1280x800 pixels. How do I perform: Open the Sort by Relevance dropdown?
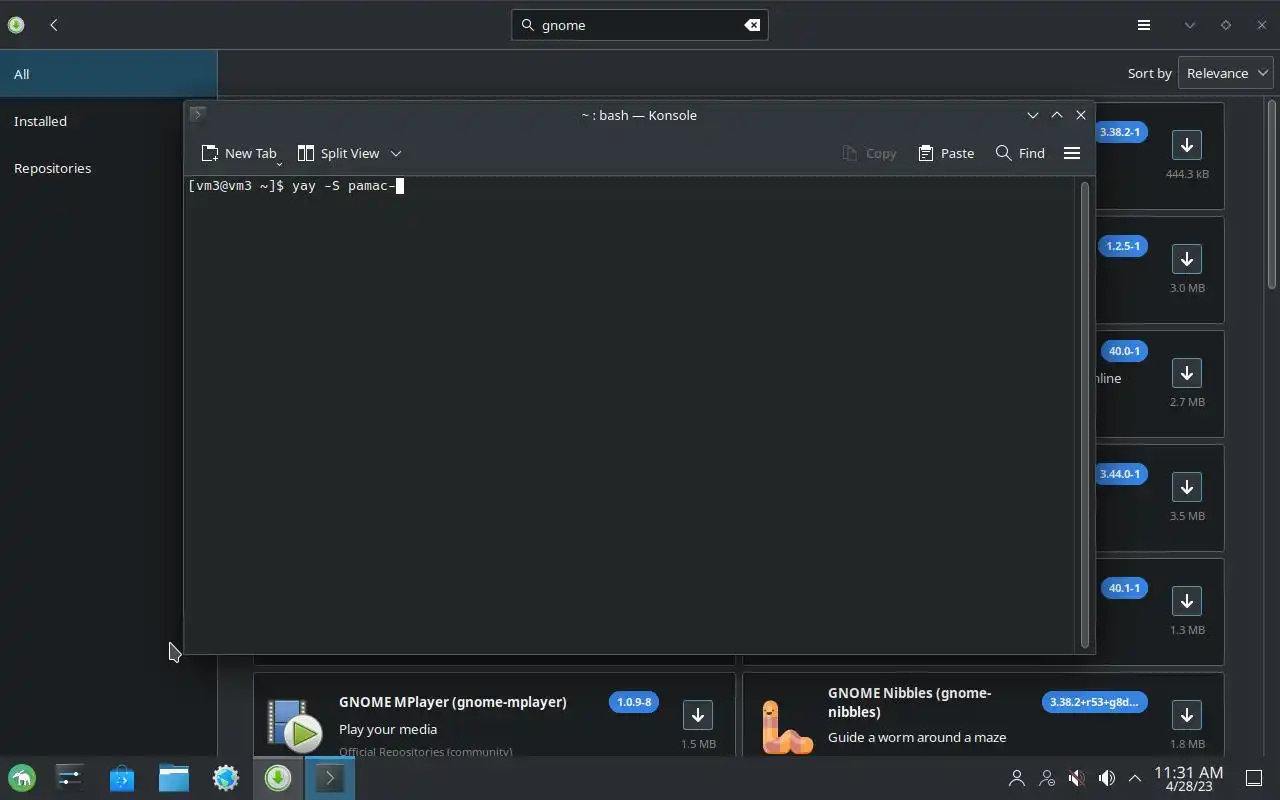[1225, 73]
